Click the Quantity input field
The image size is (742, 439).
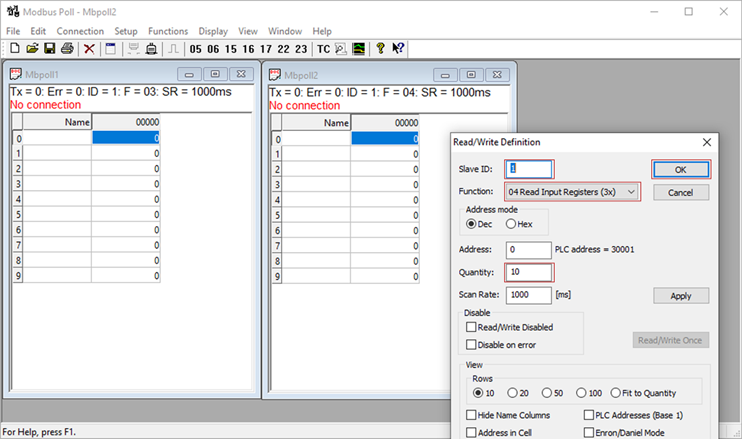pos(529,272)
